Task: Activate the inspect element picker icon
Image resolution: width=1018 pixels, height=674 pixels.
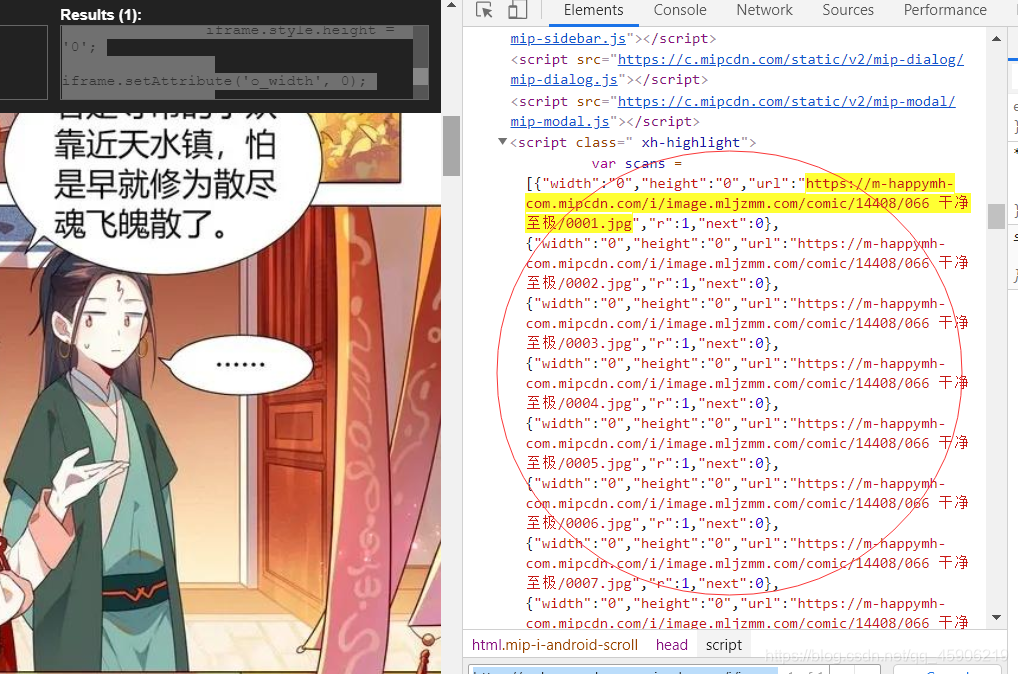Action: 484,10
